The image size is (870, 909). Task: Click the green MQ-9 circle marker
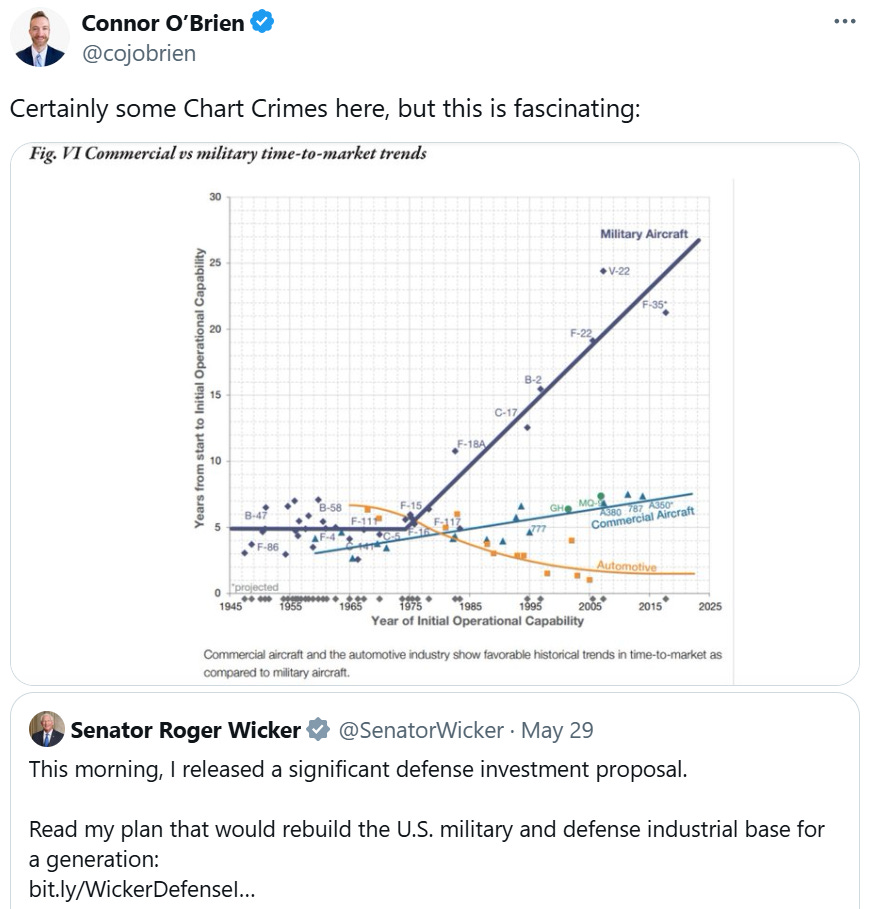(x=601, y=496)
